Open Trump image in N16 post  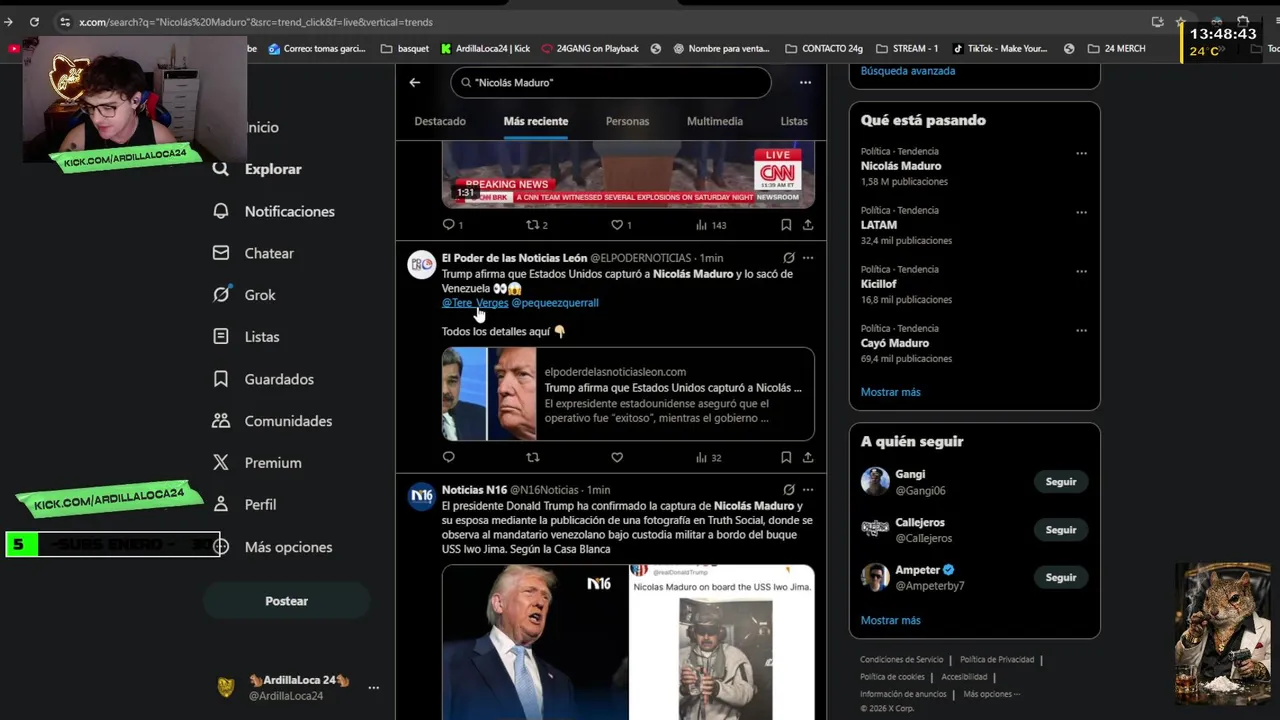click(x=535, y=642)
